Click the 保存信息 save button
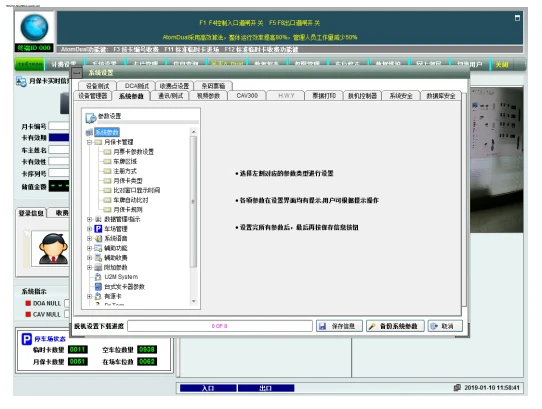542x409 pixels. coord(339,326)
